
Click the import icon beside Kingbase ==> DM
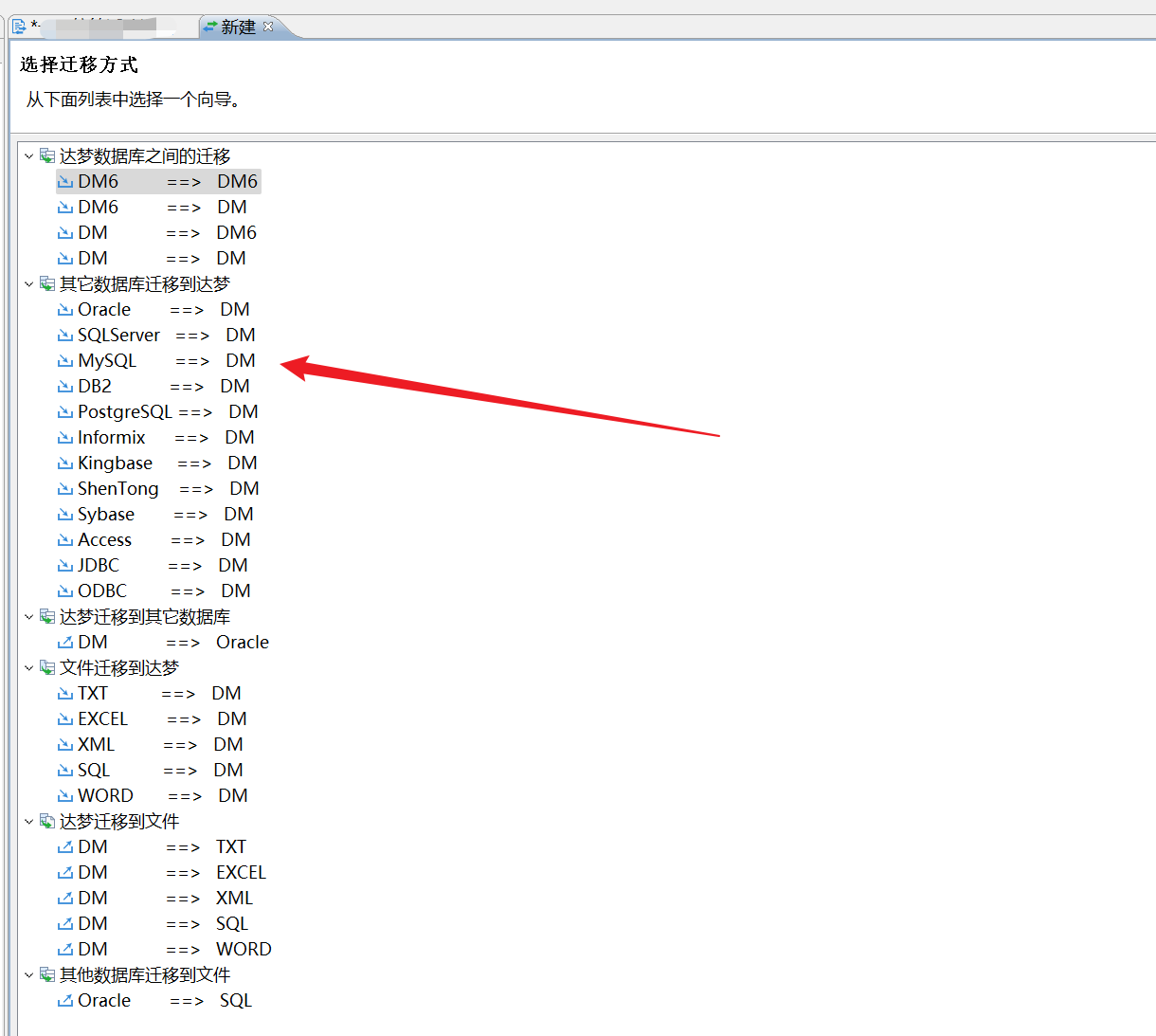(x=65, y=463)
